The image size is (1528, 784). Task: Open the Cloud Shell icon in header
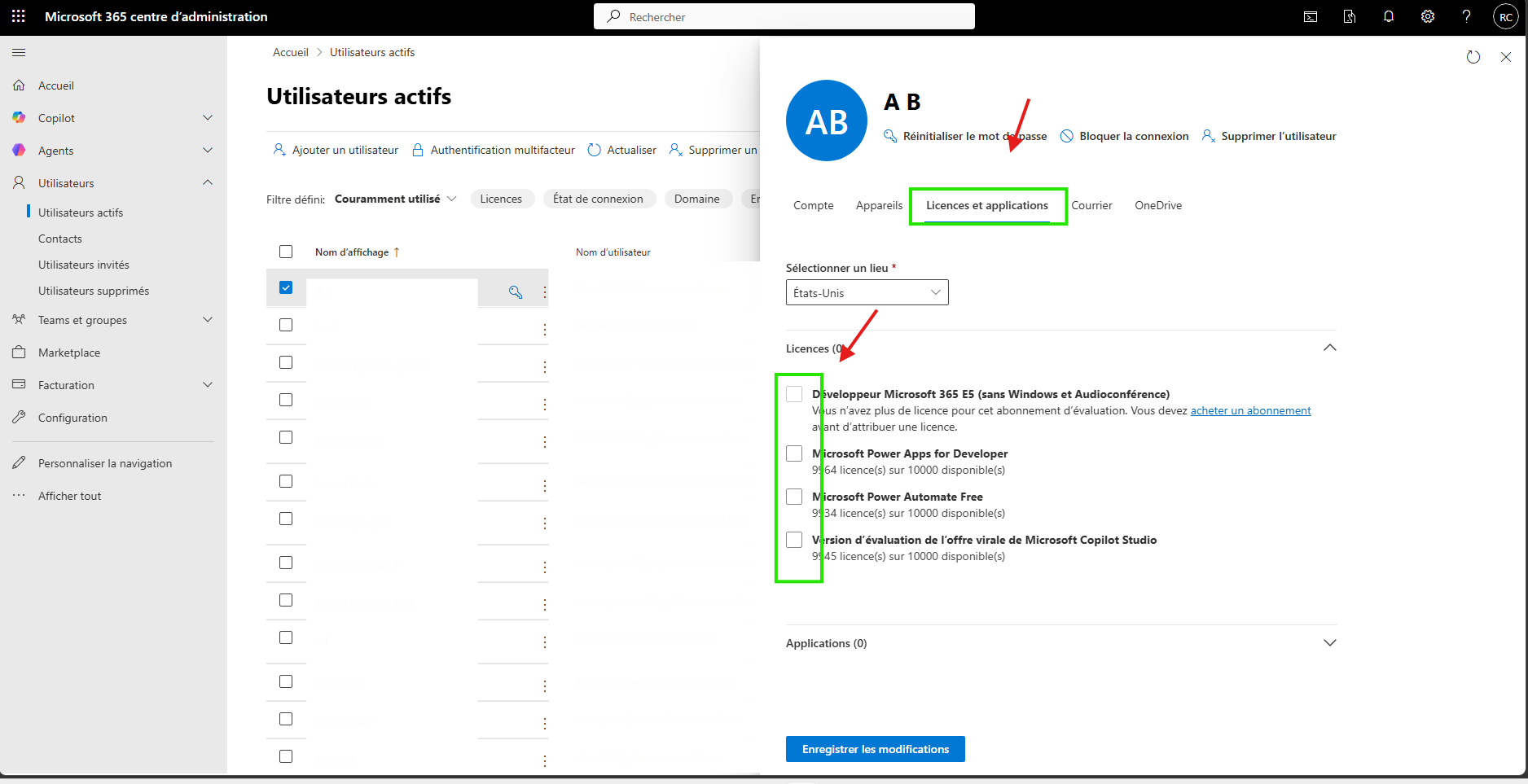pyautogui.click(x=1311, y=16)
